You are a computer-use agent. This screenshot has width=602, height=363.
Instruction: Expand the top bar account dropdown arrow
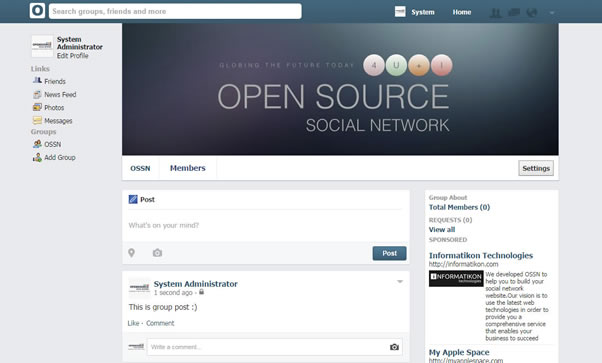[552, 13]
